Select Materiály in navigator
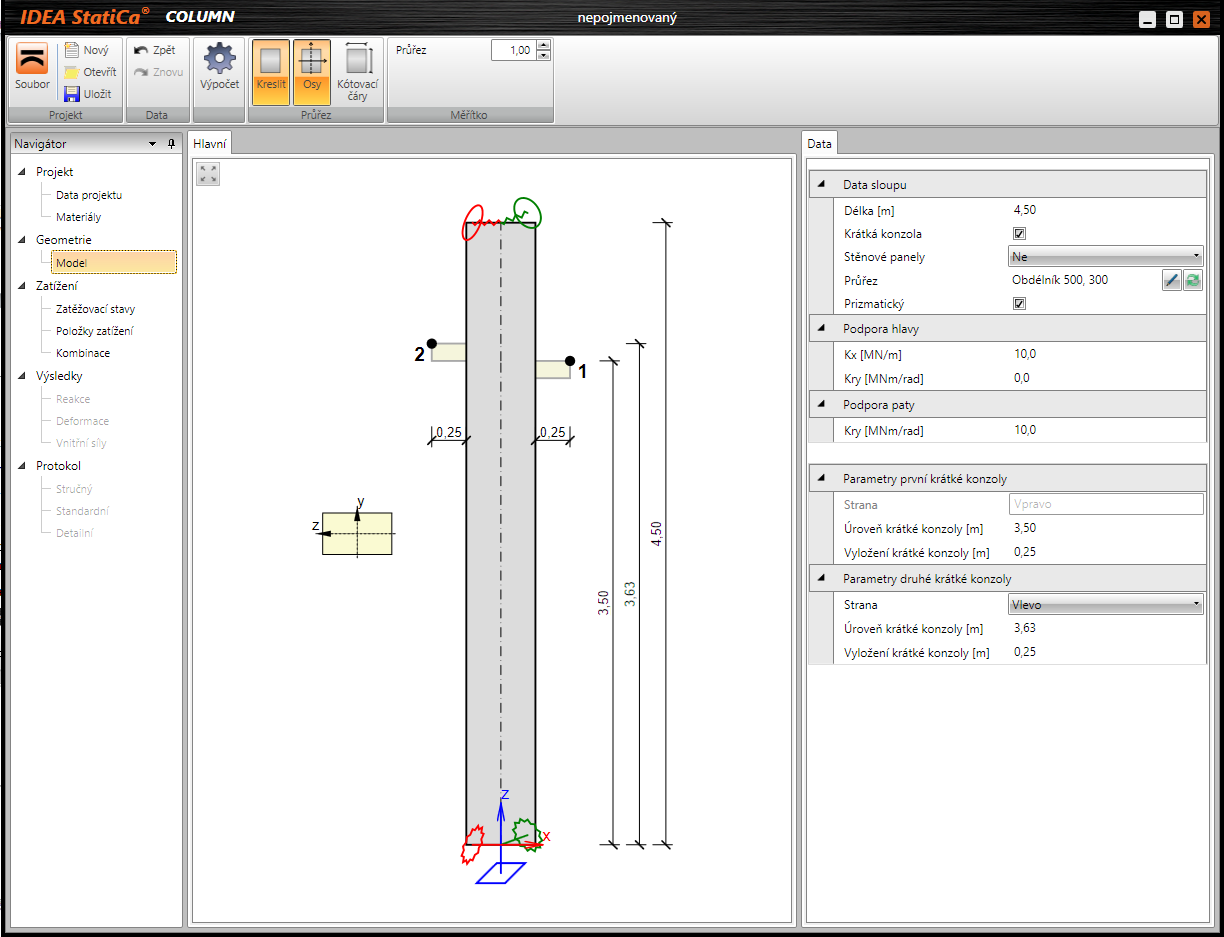This screenshot has height=937, width=1224. tap(78, 217)
